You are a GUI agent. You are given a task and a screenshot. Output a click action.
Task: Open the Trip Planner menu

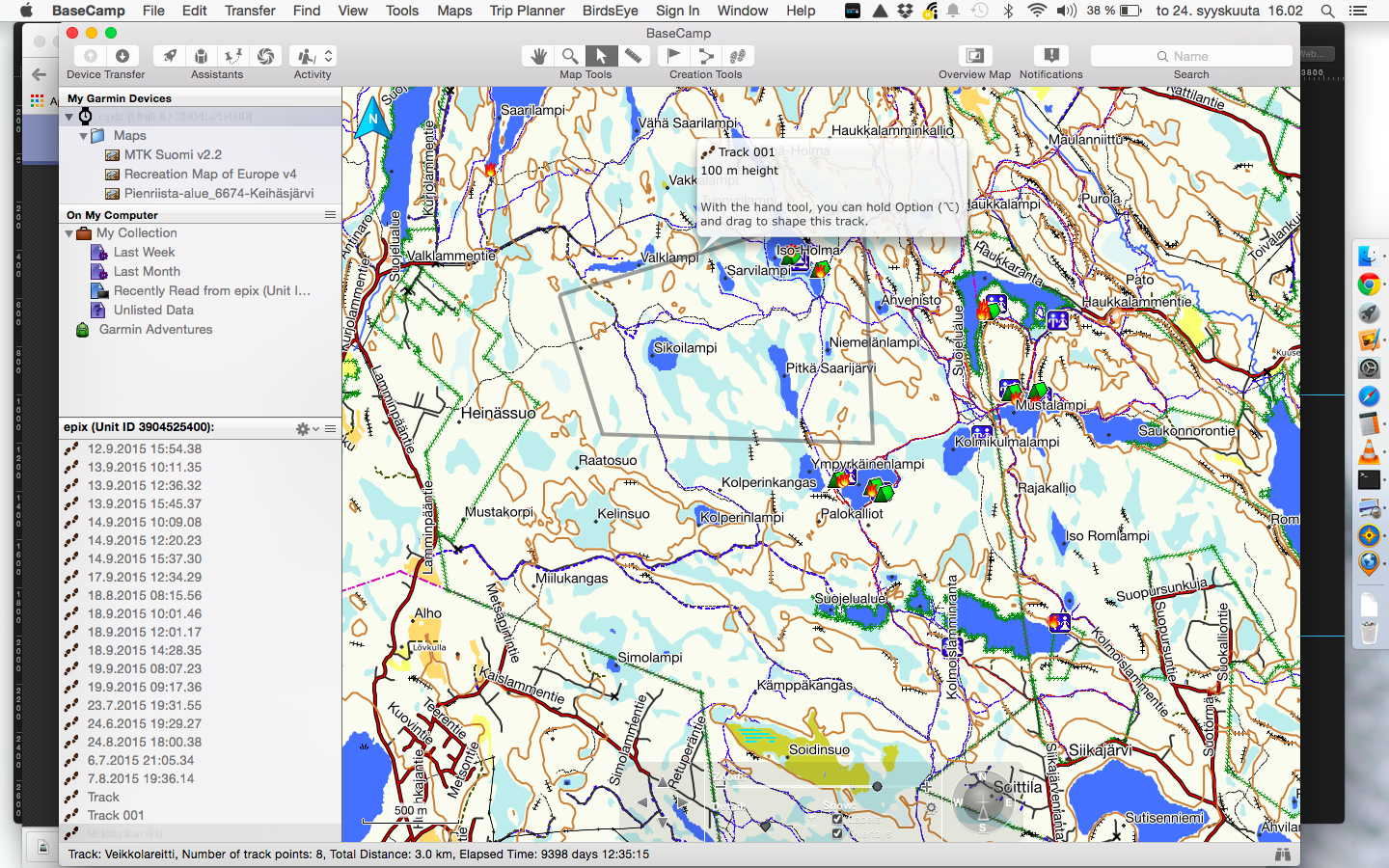coord(527,11)
